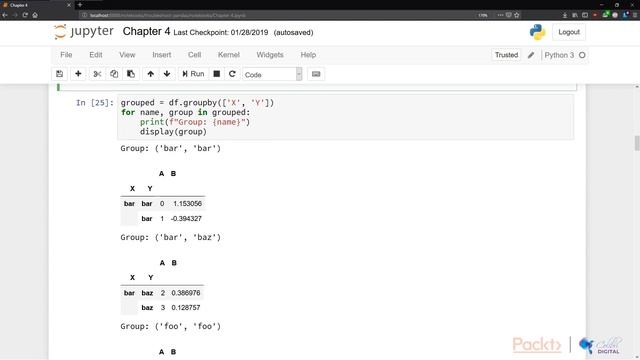This screenshot has width=640, height=360.
Task: Click value 0.386976 in second table
Action: tap(186, 293)
